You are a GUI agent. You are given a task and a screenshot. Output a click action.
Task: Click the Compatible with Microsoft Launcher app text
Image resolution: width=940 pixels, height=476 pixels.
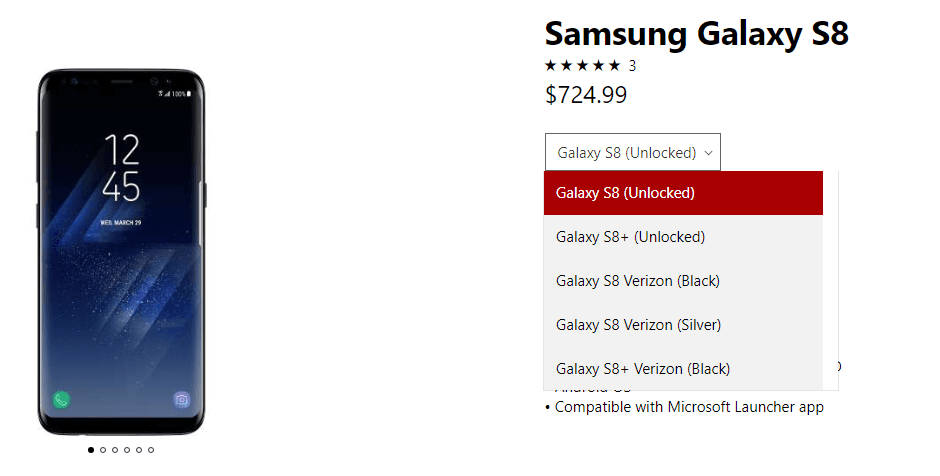click(689, 407)
